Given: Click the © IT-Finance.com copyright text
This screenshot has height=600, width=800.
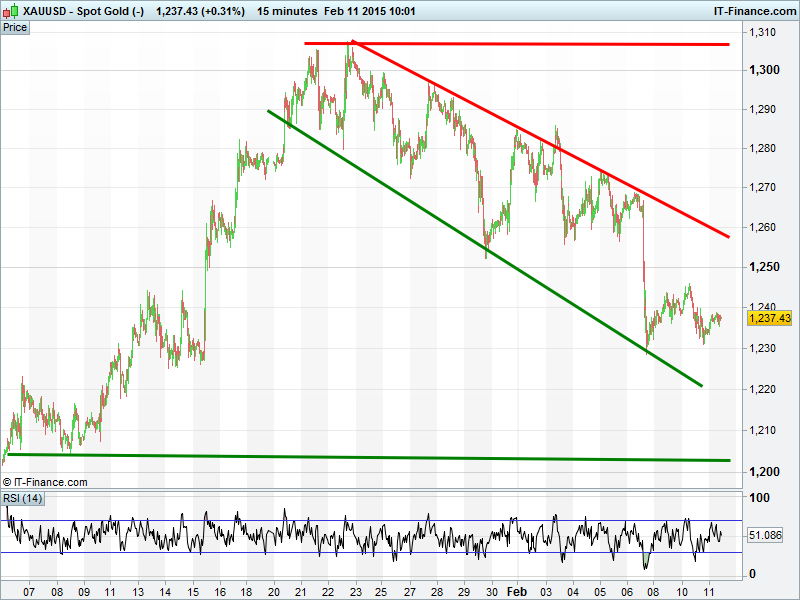Looking at the screenshot, I should point(46,482).
